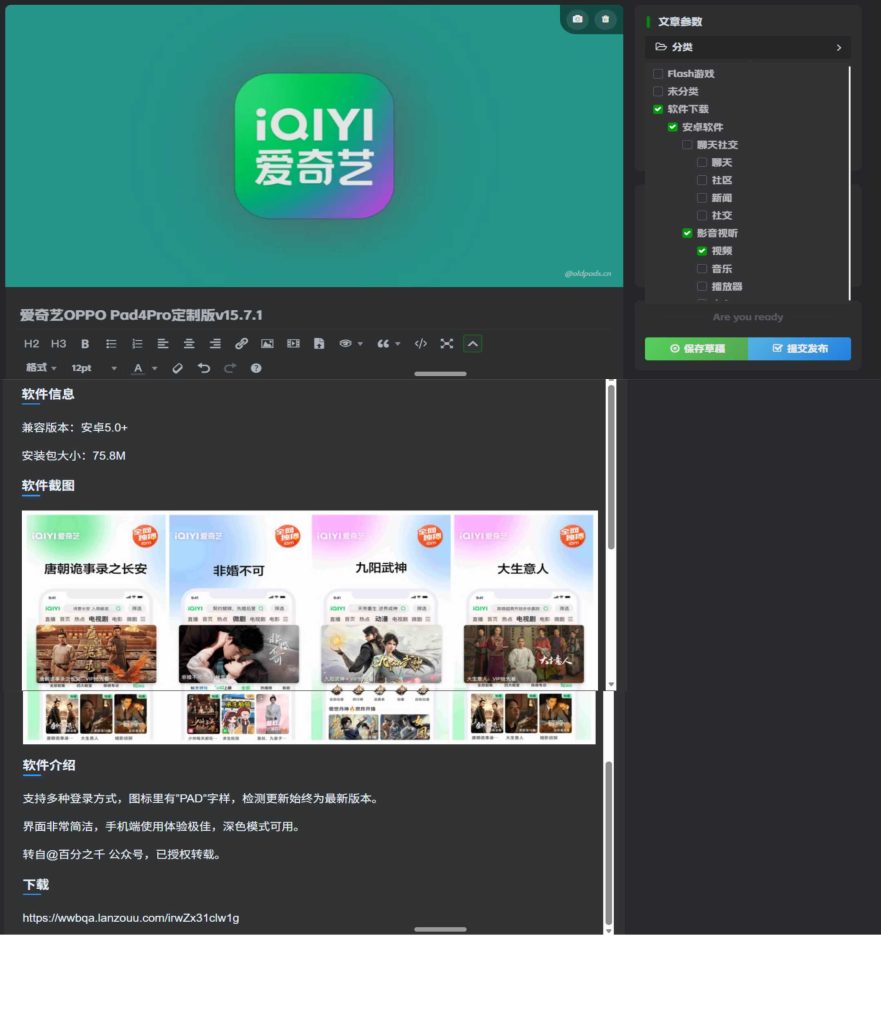Check the 新闻 category

[x=702, y=197]
